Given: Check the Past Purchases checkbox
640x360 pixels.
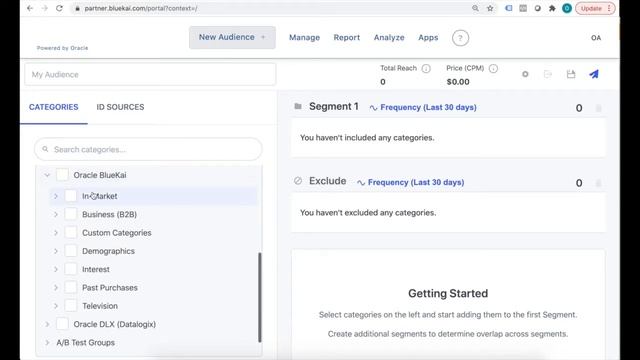Looking at the screenshot, I should (x=71, y=288).
